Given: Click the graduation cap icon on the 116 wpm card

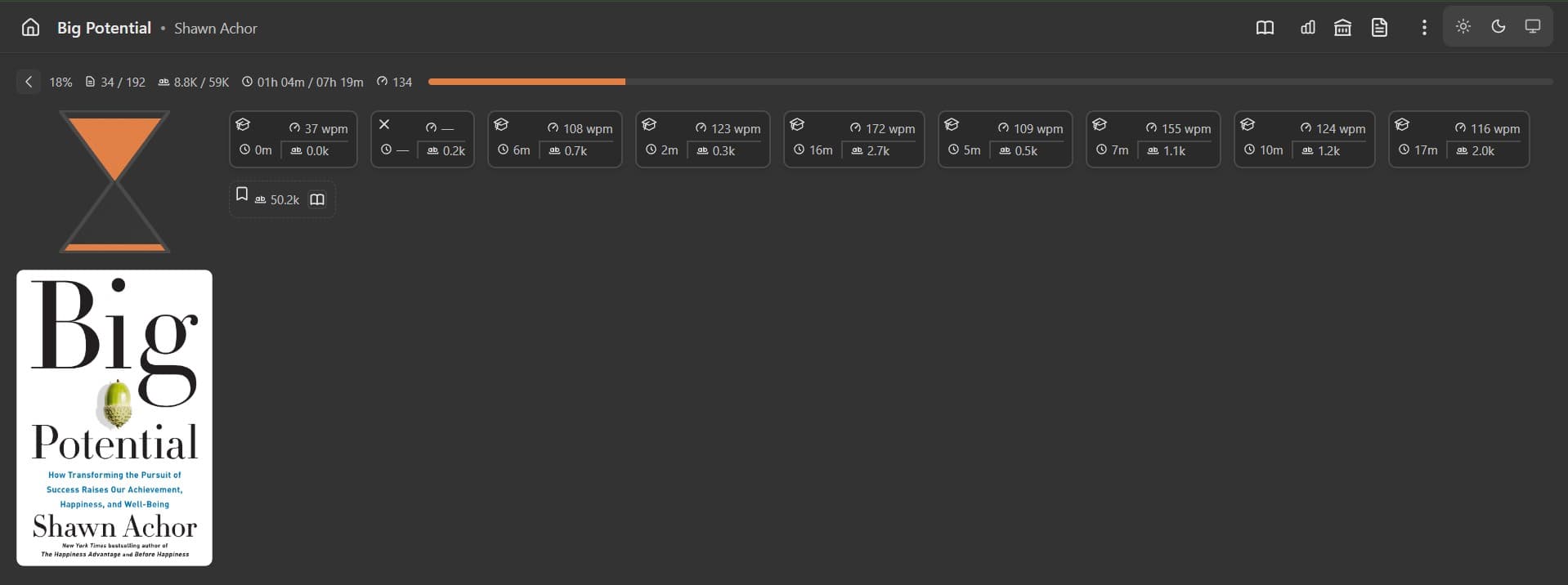Looking at the screenshot, I should (x=1402, y=124).
